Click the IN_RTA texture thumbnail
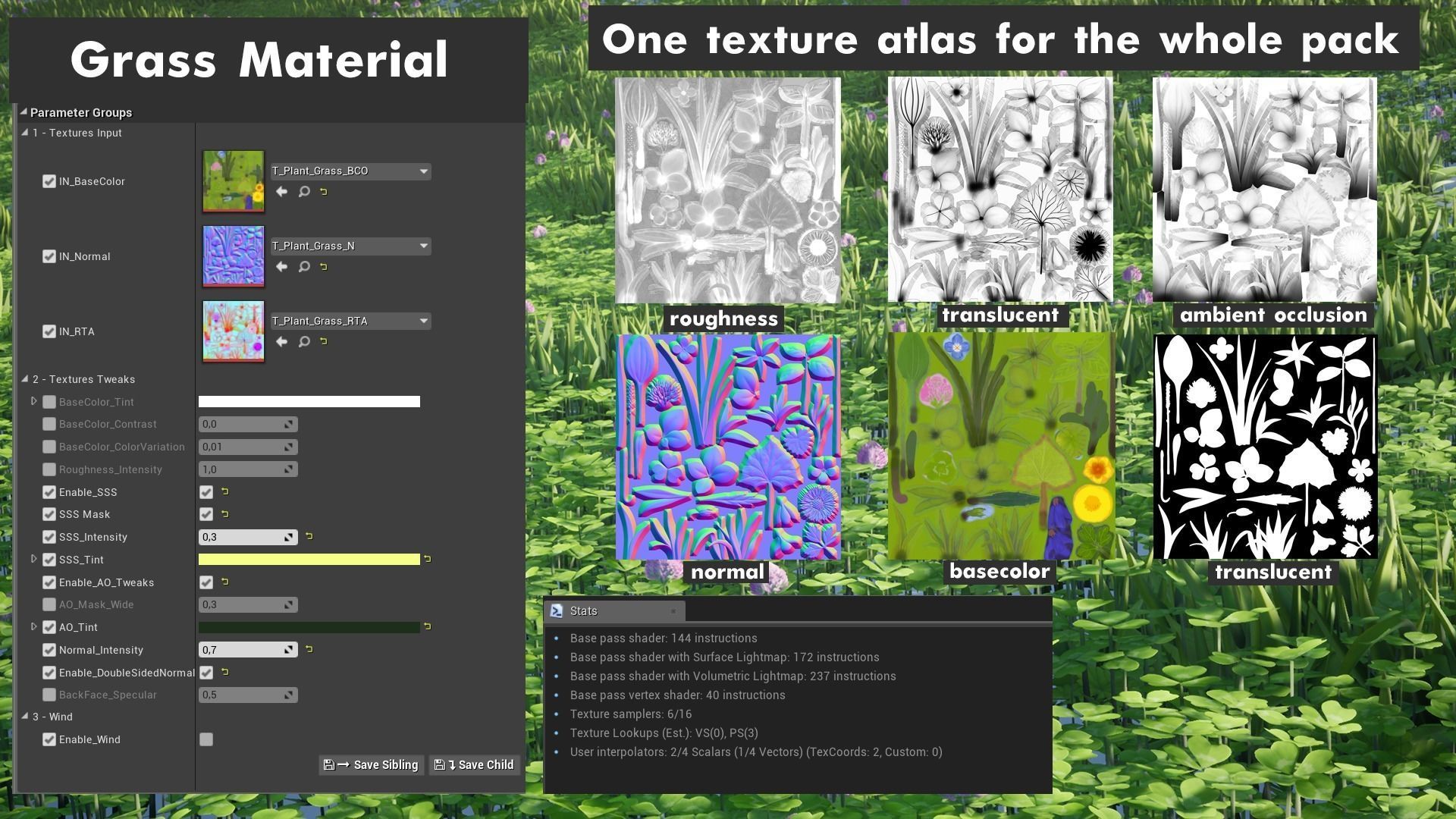 tap(234, 331)
